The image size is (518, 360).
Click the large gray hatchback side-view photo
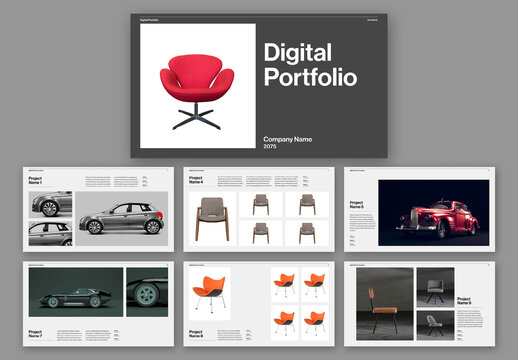tap(122, 219)
